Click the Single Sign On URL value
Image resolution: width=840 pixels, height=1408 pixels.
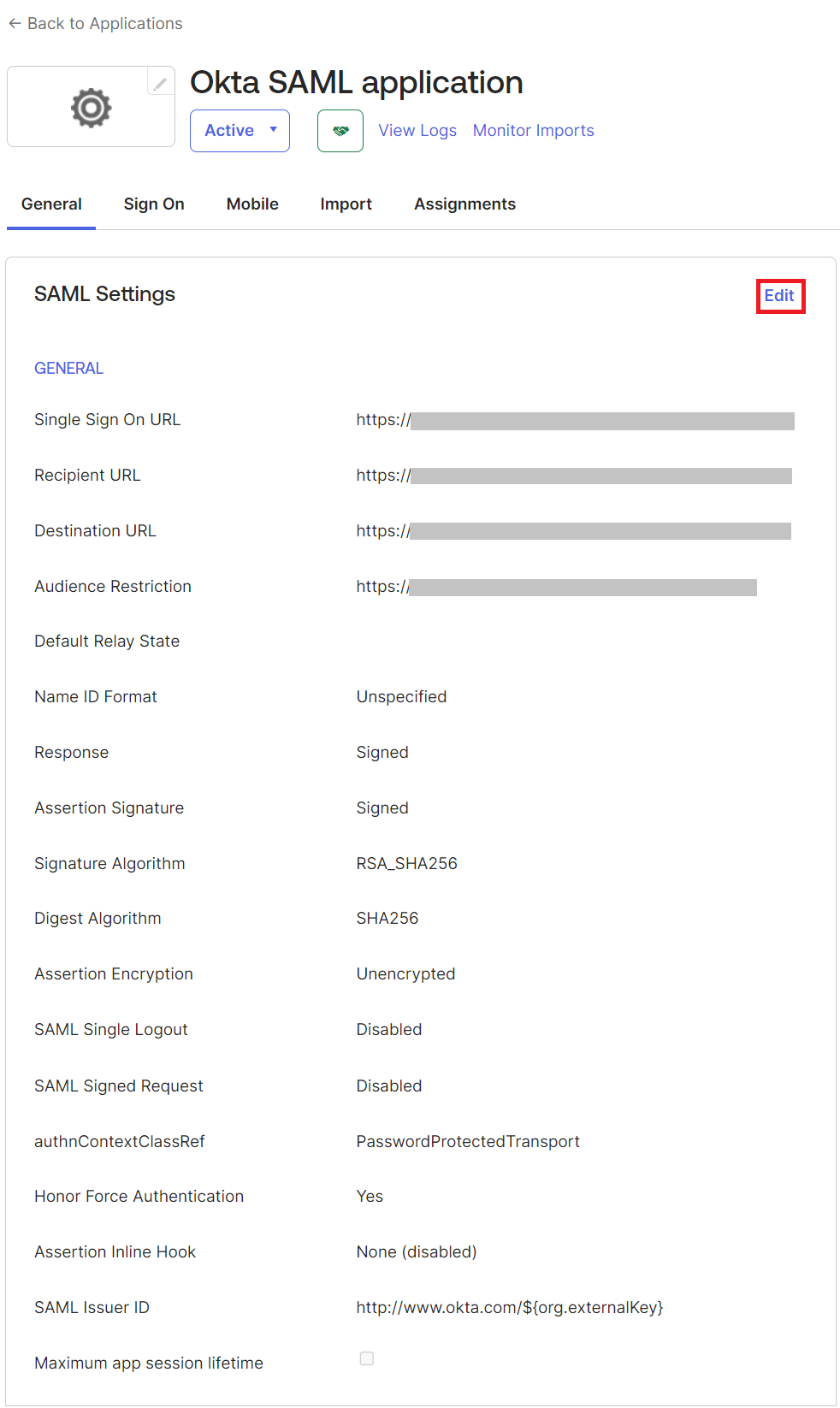[575, 420]
